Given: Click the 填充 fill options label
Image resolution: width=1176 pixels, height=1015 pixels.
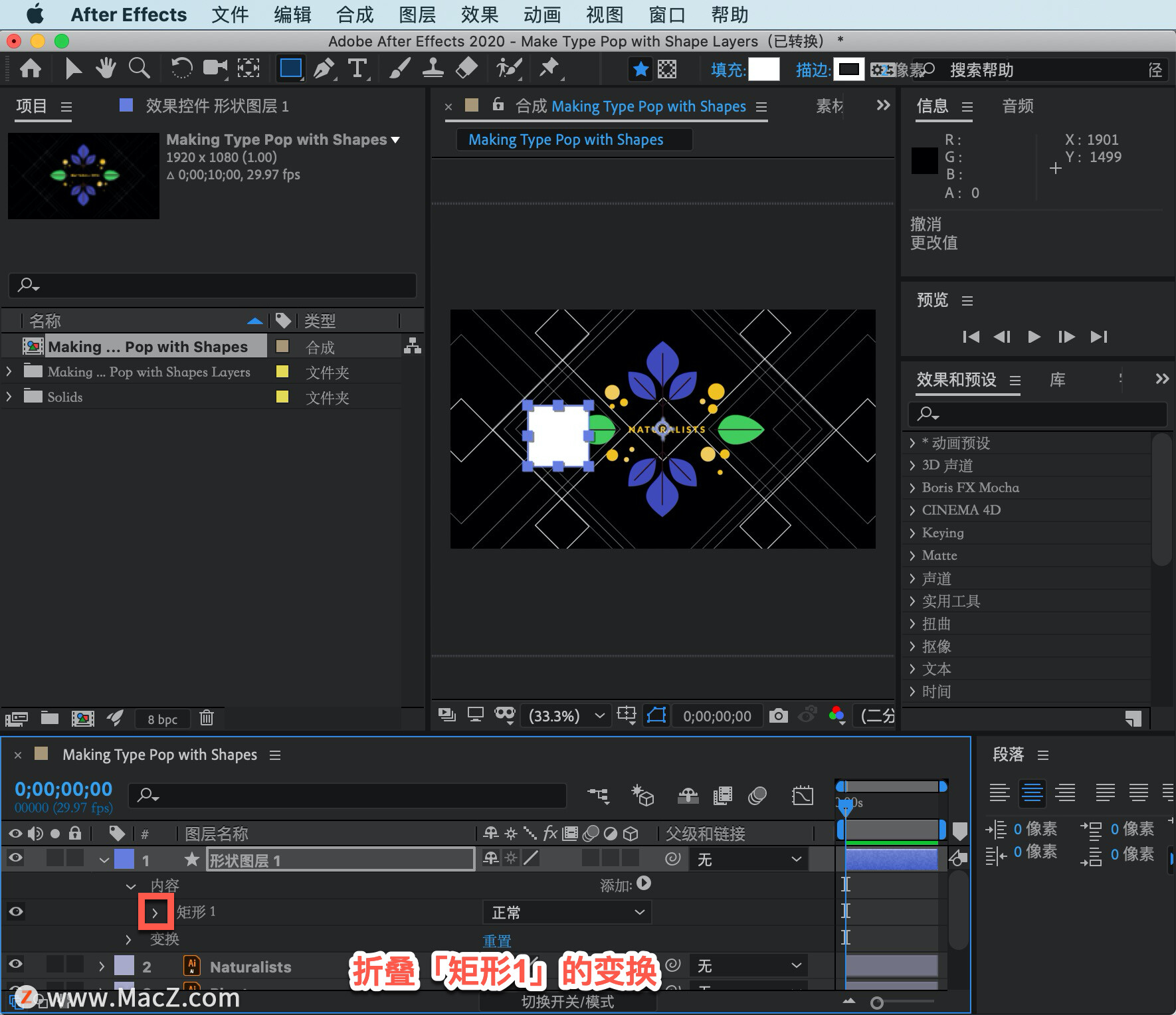Looking at the screenshot, I should (729, 70).
